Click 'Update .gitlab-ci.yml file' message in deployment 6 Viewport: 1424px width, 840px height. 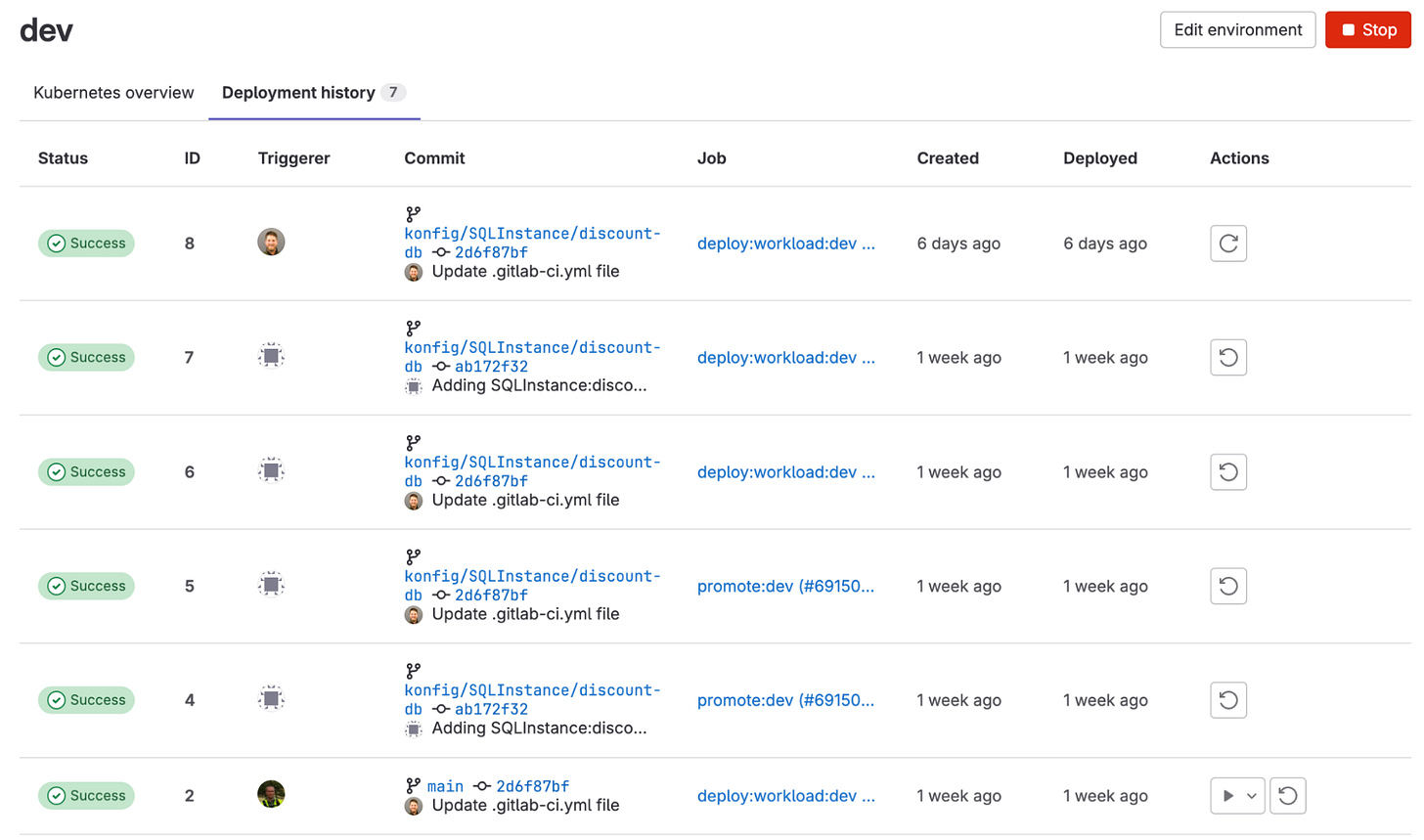[x=525, y=501]
